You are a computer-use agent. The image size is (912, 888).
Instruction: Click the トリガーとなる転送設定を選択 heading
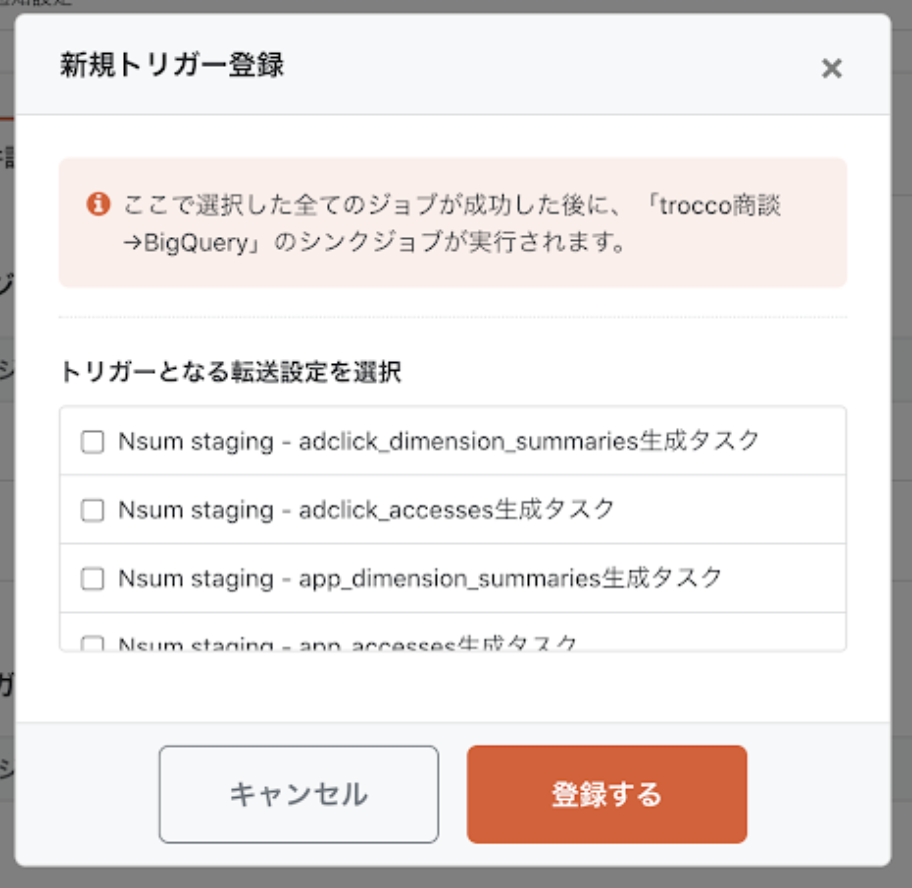[231, 373]
